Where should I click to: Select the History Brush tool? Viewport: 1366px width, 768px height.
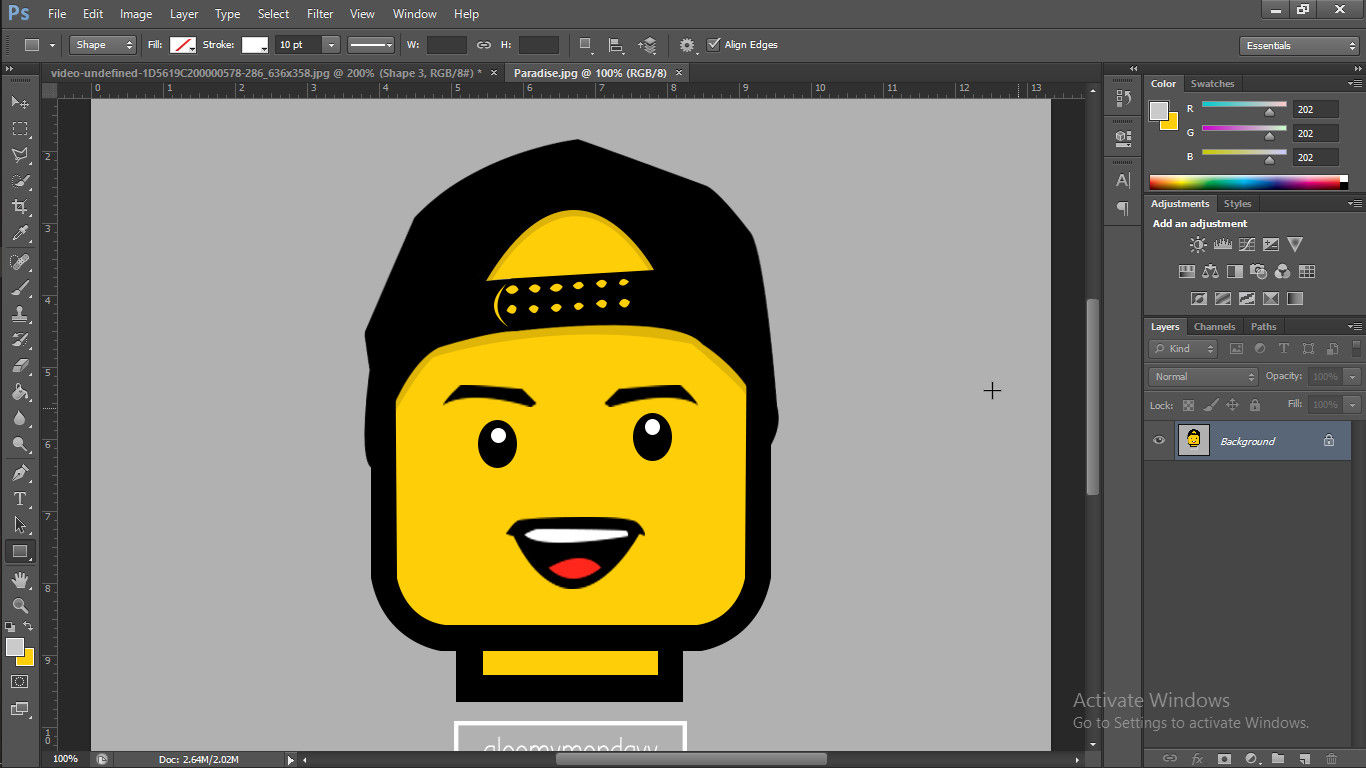20,340
